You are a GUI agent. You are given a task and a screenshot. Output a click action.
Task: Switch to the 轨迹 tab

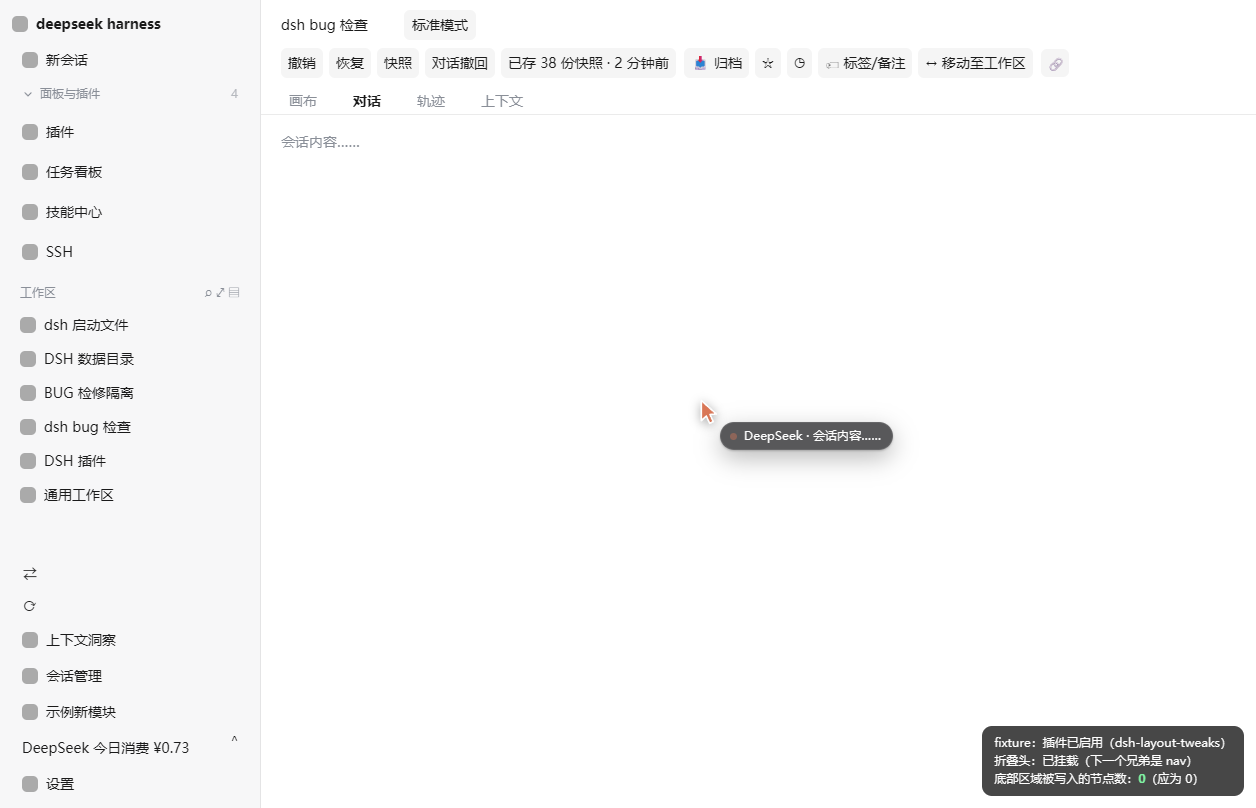(431, 101)
